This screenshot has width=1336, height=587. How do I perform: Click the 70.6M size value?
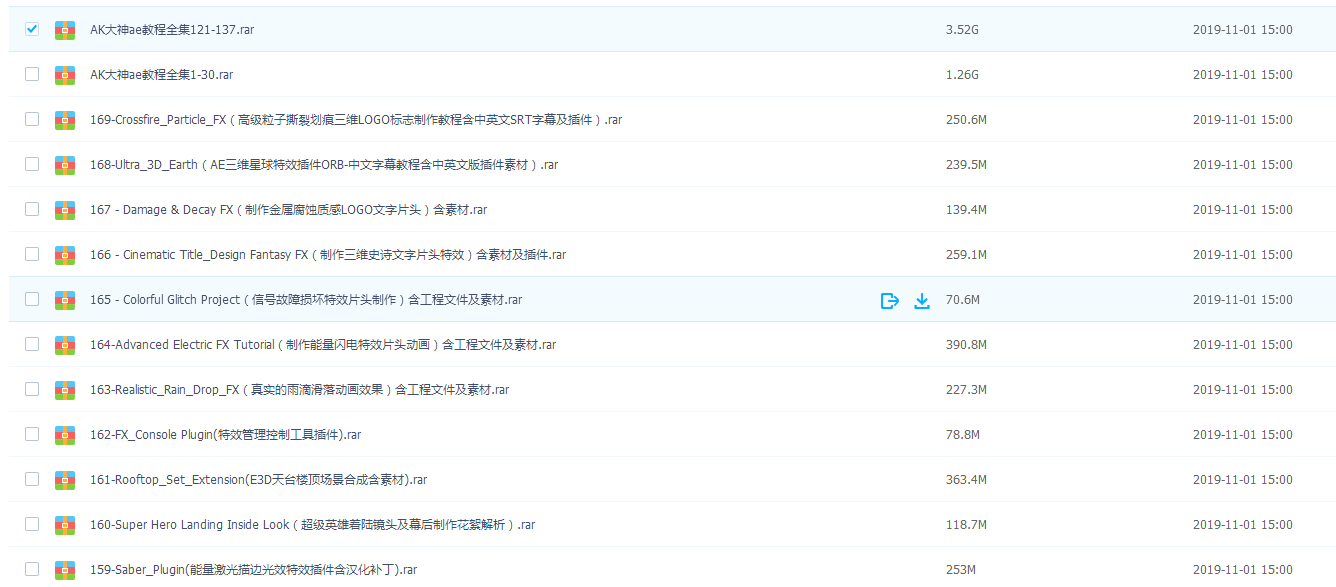coord(963,300)
